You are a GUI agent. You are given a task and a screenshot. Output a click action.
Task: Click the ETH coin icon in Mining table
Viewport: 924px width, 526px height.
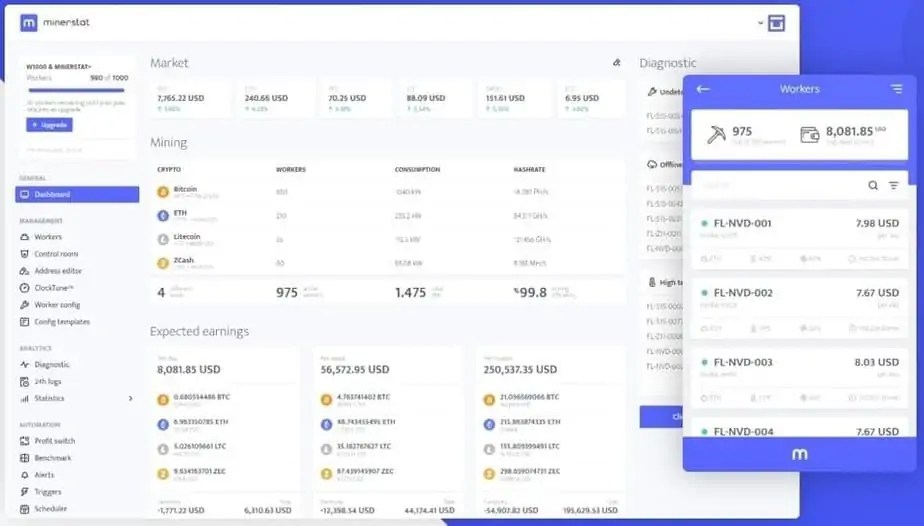[x=163, y=216]
